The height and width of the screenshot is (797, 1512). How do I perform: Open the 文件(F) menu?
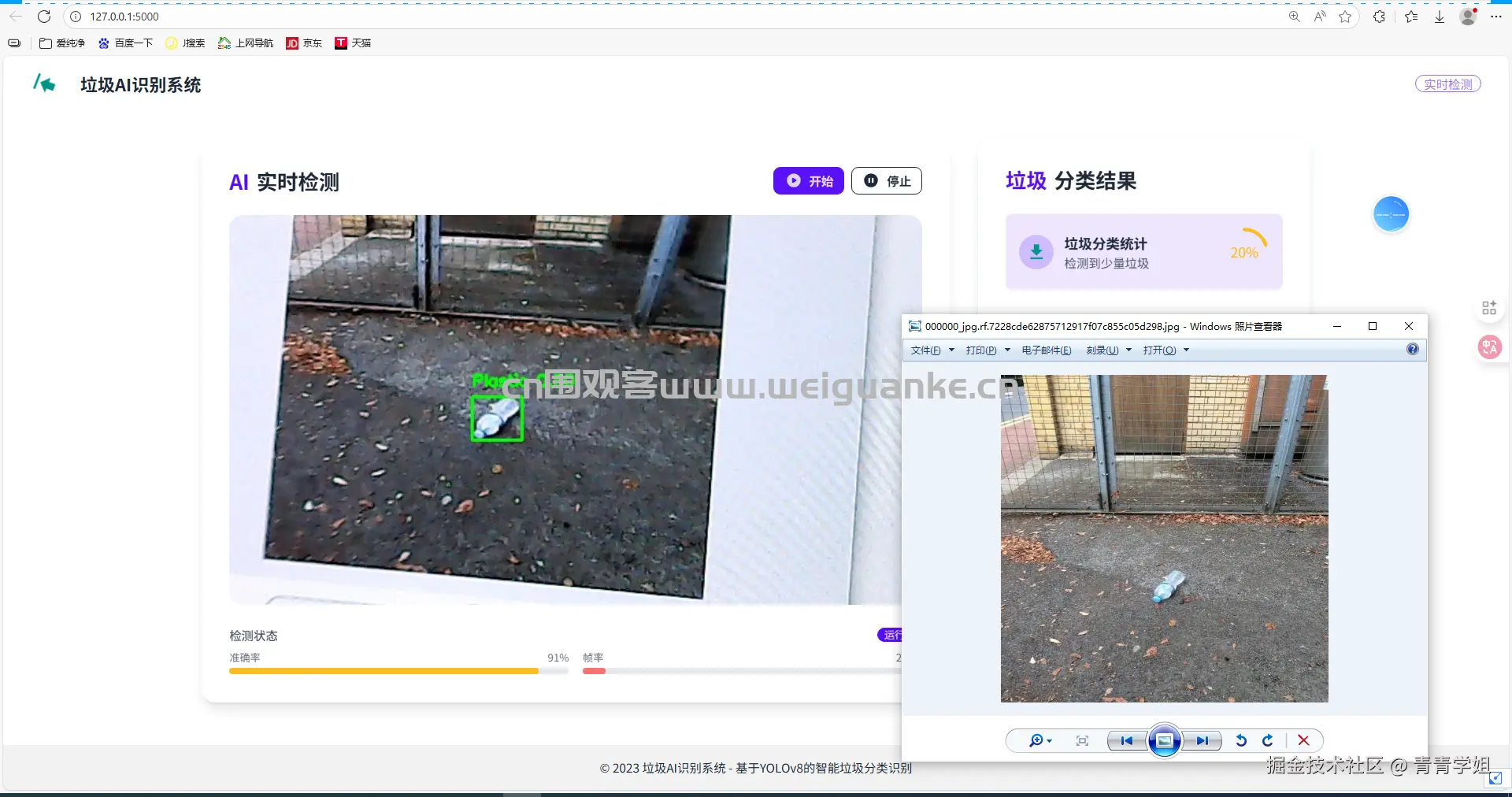pos(927,350)
